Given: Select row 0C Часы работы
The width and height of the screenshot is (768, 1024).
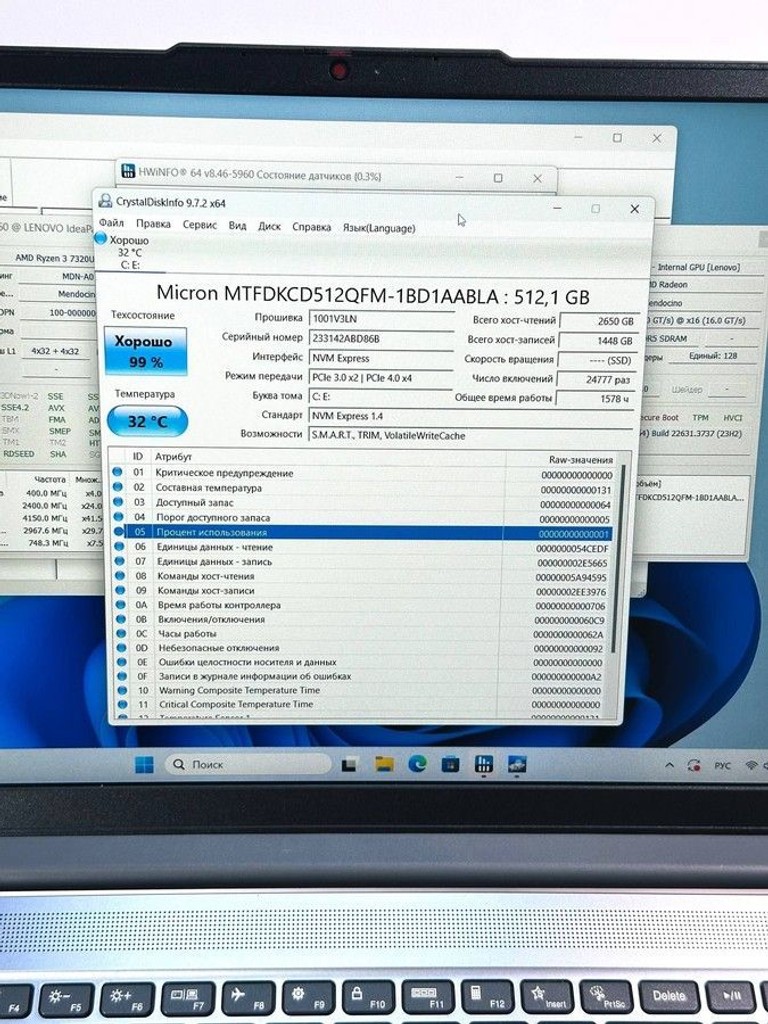Looking at the screenshot, I should click(x=363, y=634).
